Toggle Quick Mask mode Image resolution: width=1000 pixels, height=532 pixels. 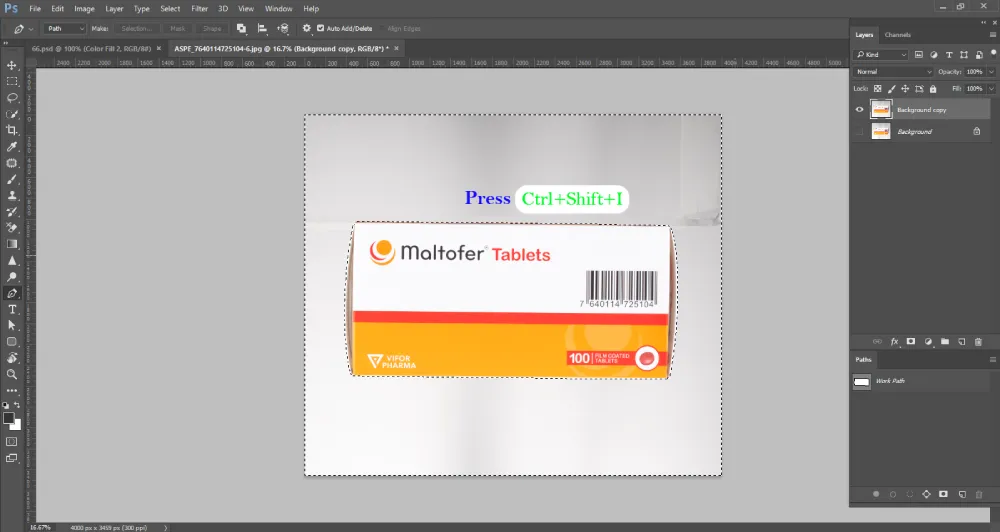coord(11,441)
